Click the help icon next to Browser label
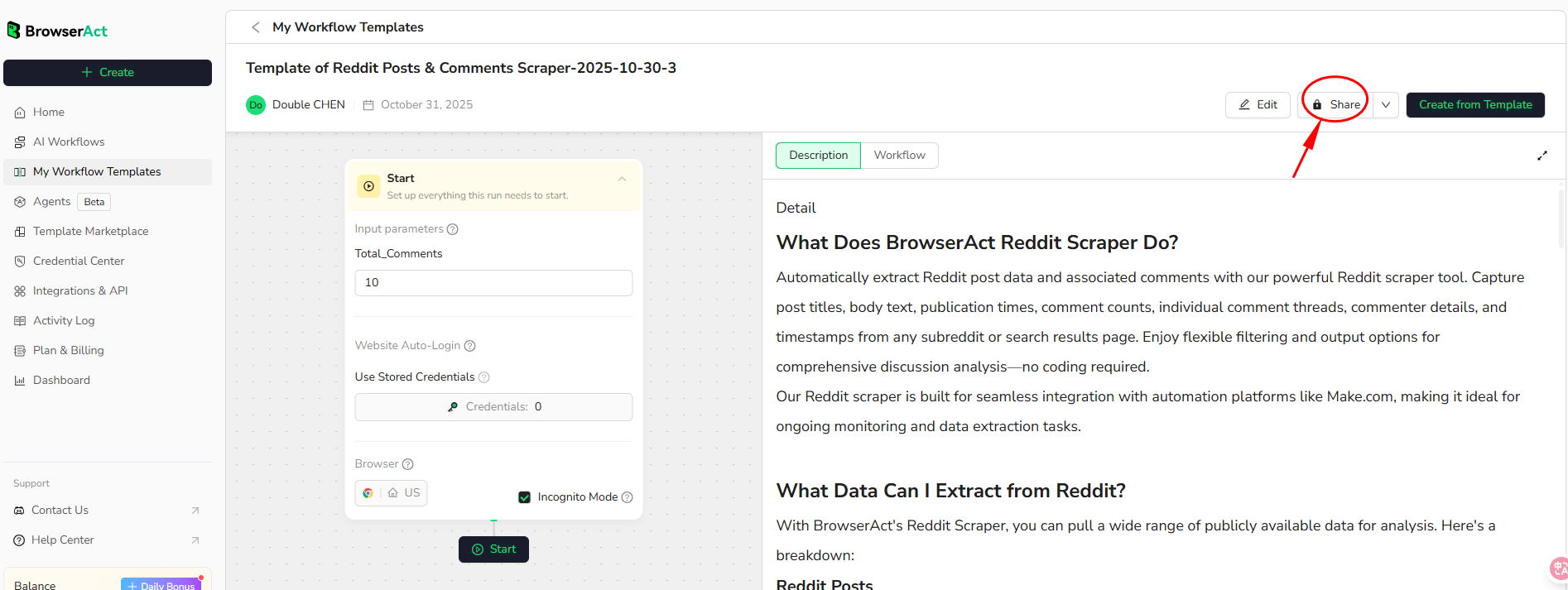Viewport: 1568px width, 590px height. [x=407, y=464]
